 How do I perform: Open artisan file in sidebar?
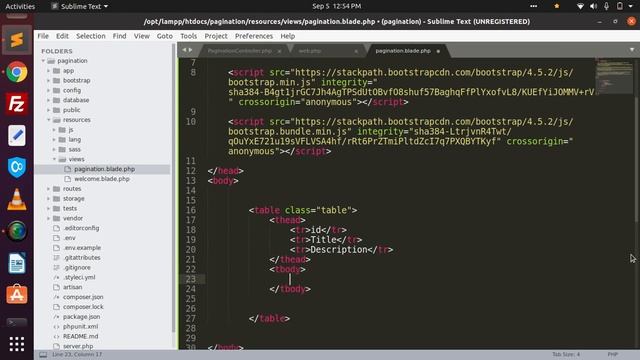72,287
